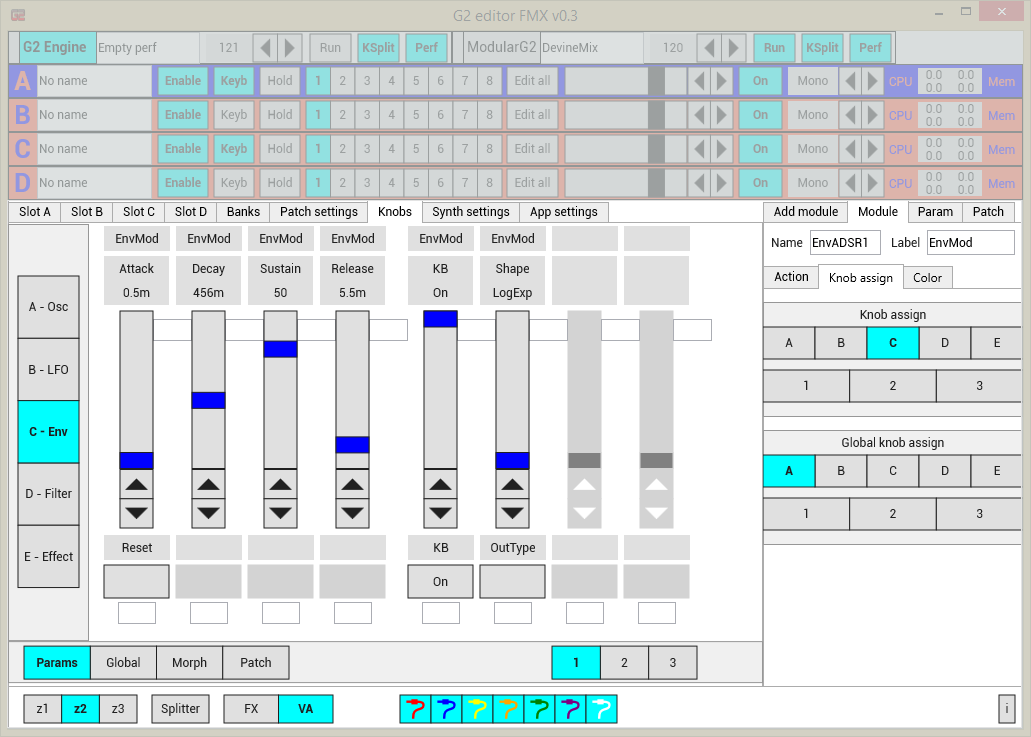This screenshot has width=1031, height=737.
Task: Toggle Enable for slot B
Action: pos(183,115)
